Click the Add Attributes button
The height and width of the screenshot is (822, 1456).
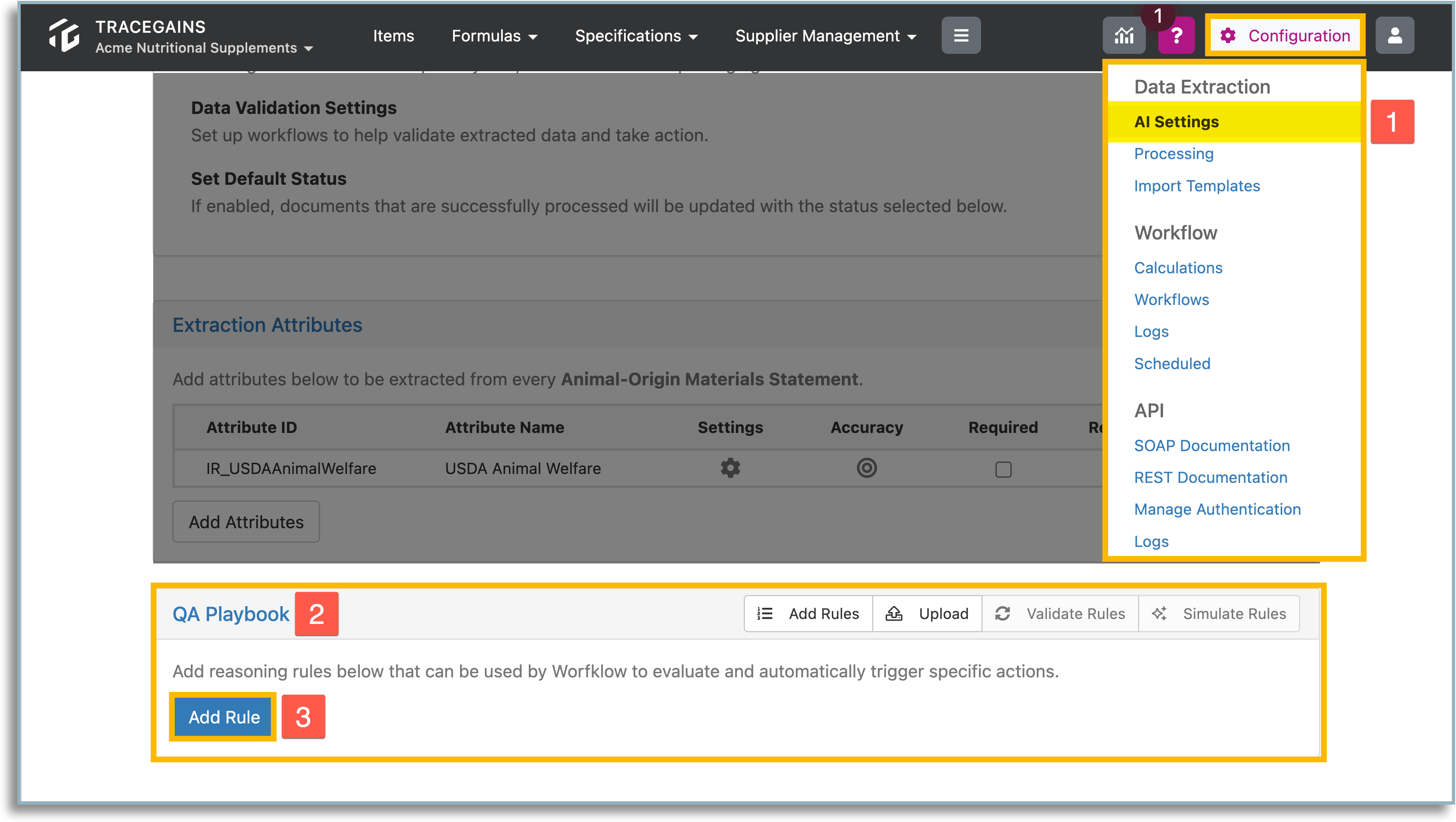246,522
